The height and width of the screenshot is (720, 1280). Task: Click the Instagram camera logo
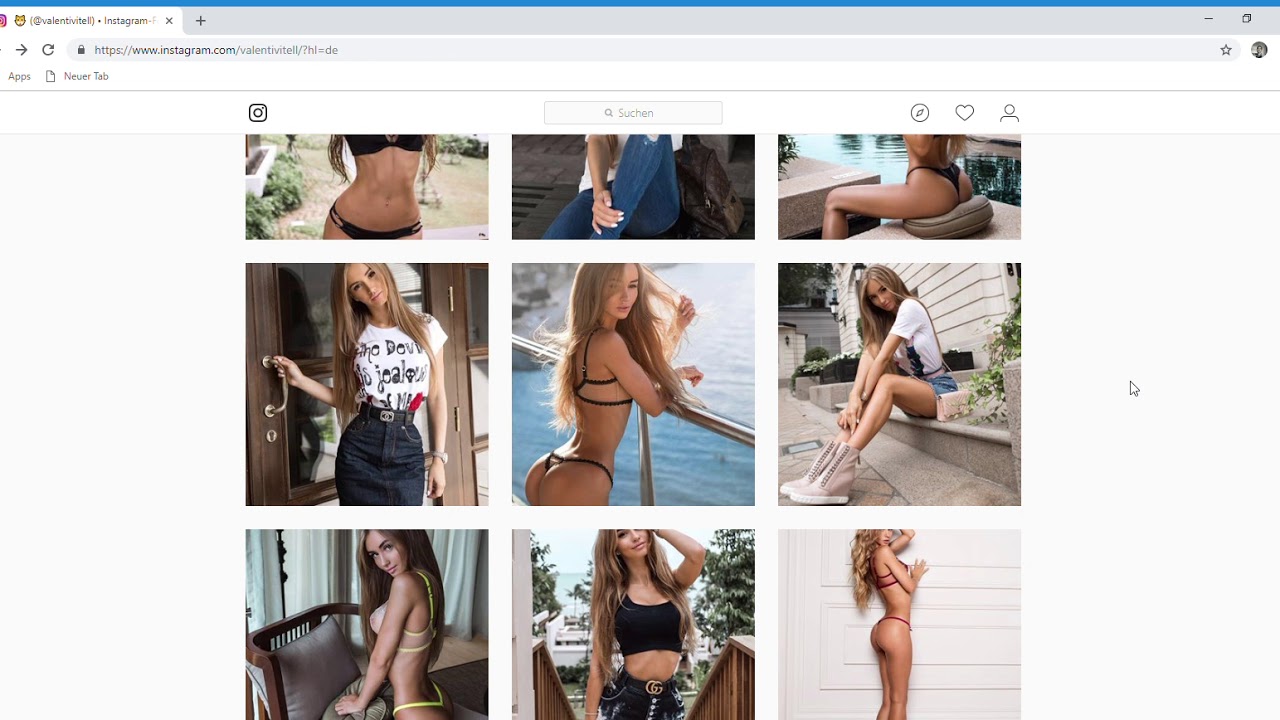(258, 113)
